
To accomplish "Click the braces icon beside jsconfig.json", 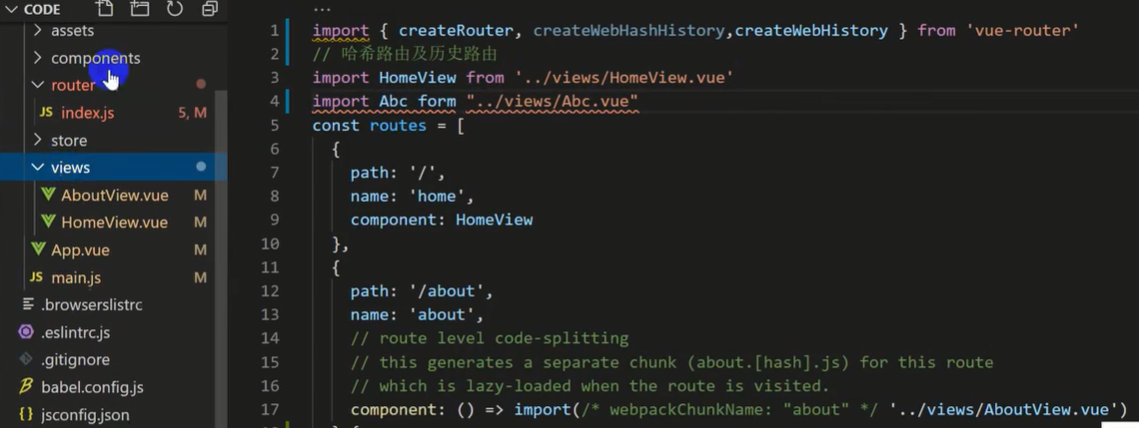I will [x=26, y=415].
